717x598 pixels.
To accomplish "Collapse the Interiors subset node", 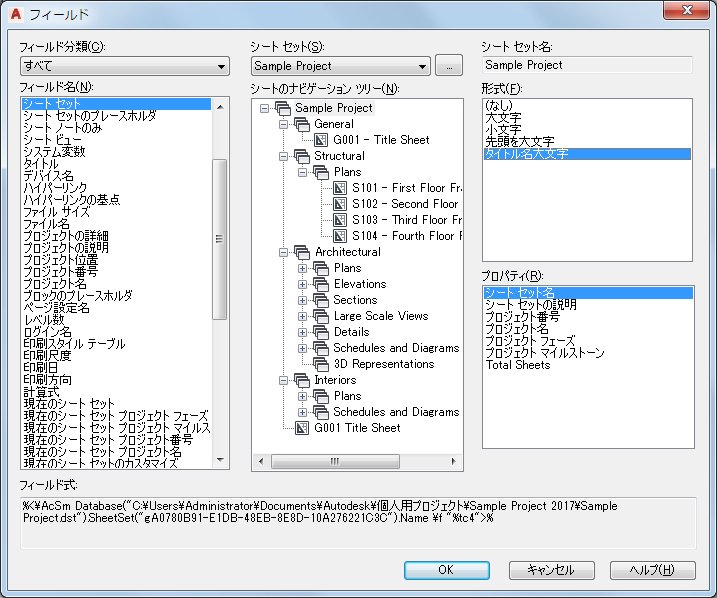I will (284, 380).
